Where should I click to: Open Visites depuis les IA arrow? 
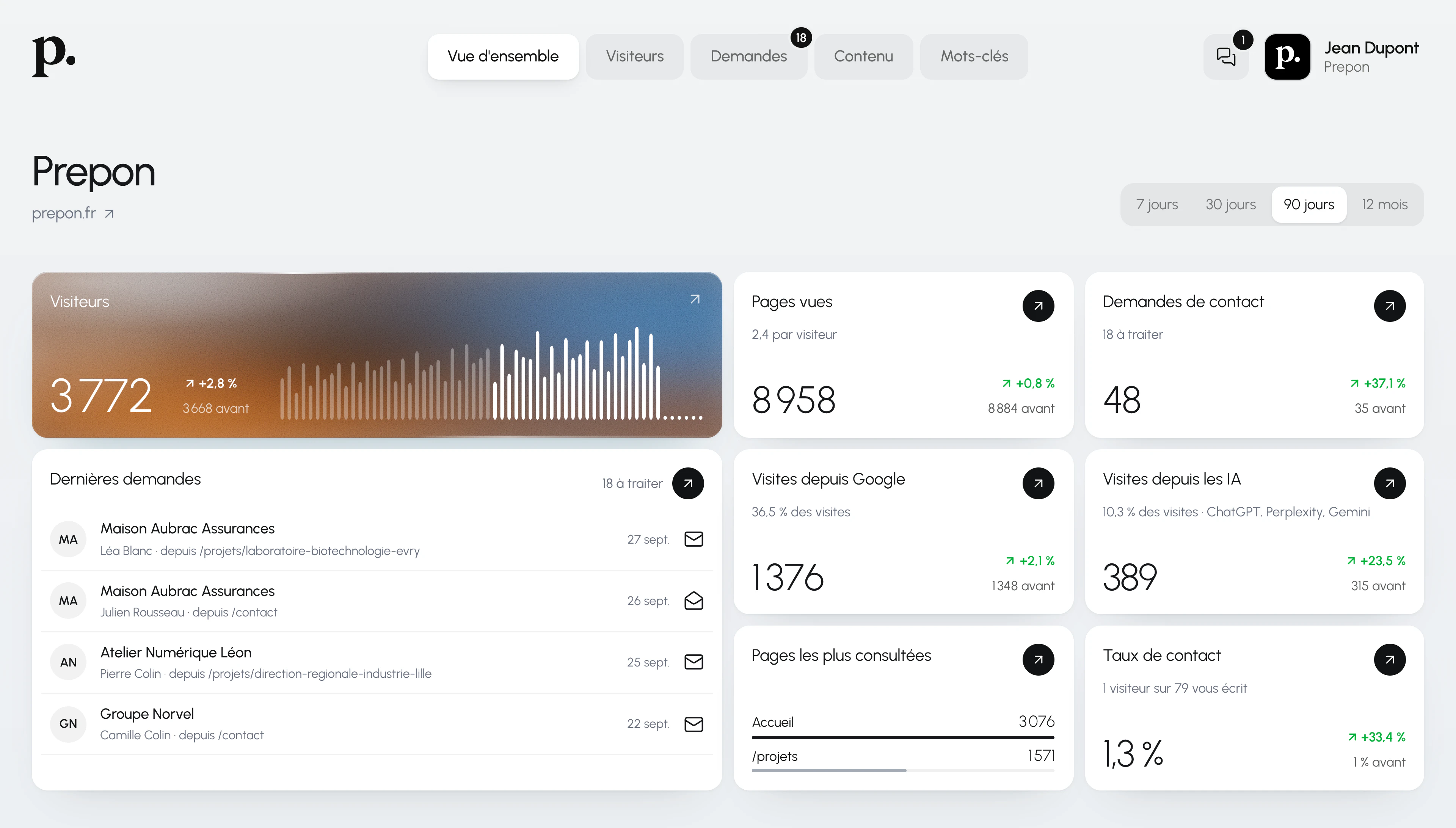click(1389, 483)
